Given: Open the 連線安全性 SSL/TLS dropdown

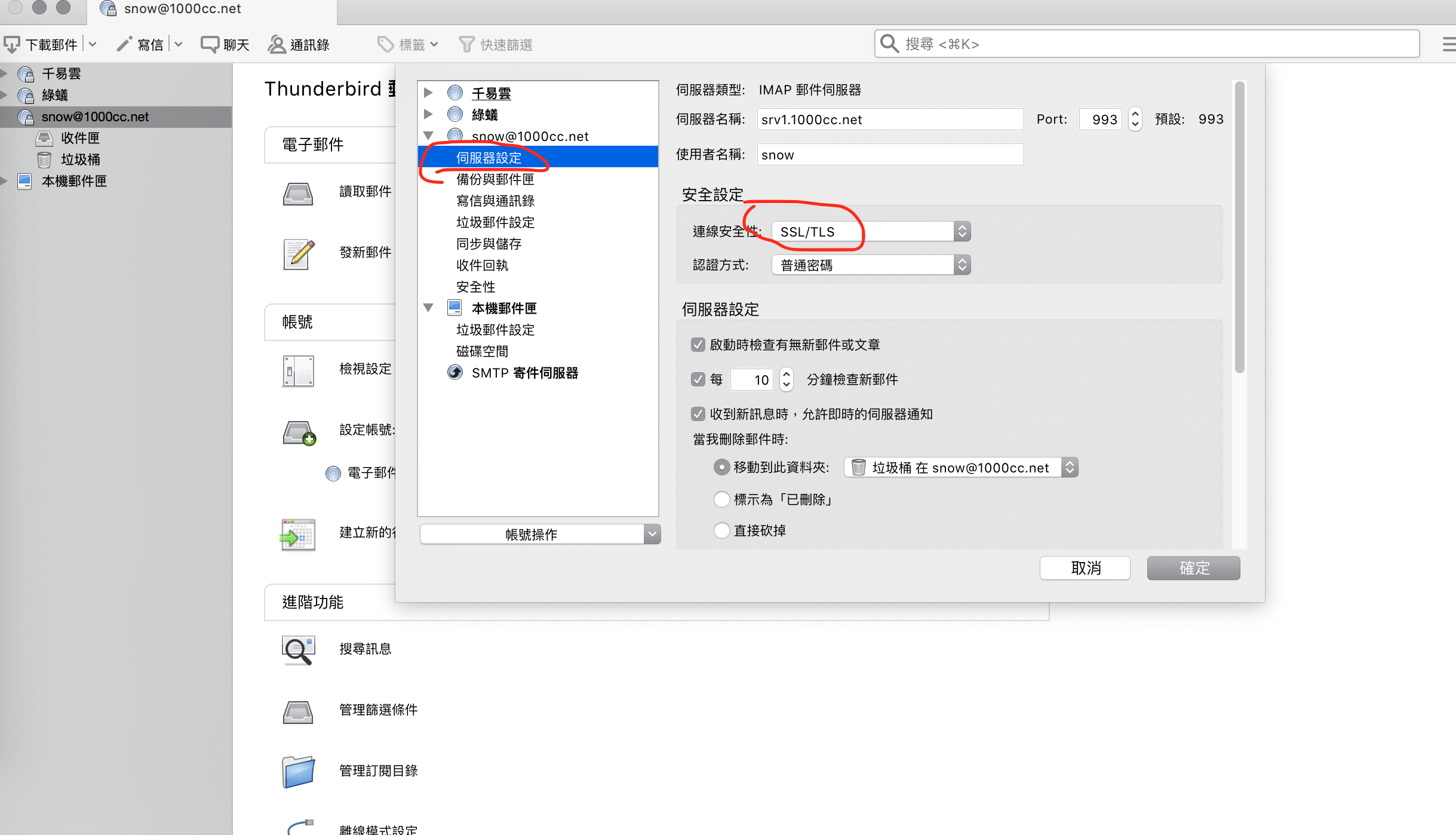Looking at the screenshot, I should pyautogui.click(x=871, y=231).
